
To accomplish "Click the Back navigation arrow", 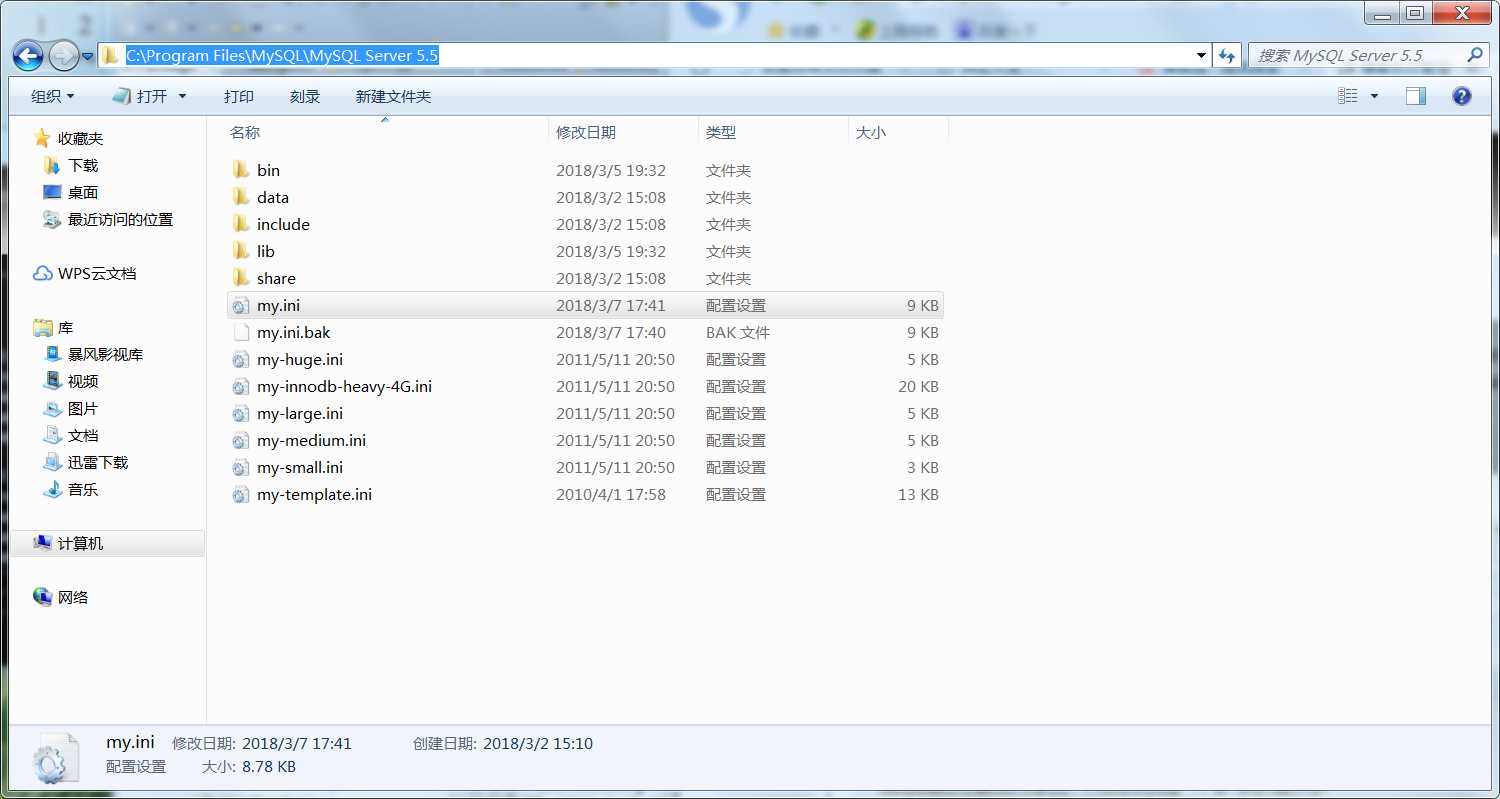I will pos(28,56).
